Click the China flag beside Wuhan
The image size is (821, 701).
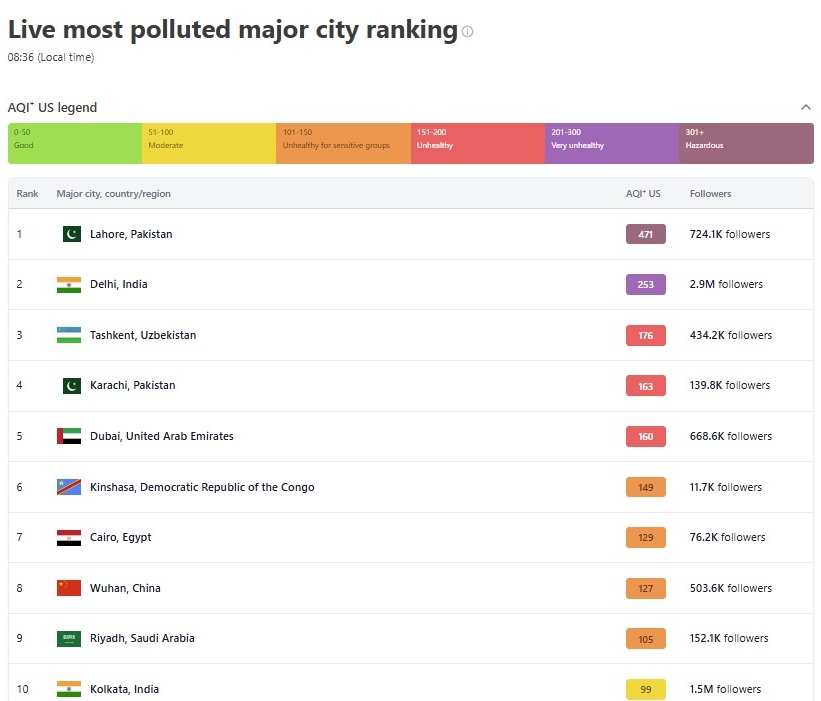point(69,588)
